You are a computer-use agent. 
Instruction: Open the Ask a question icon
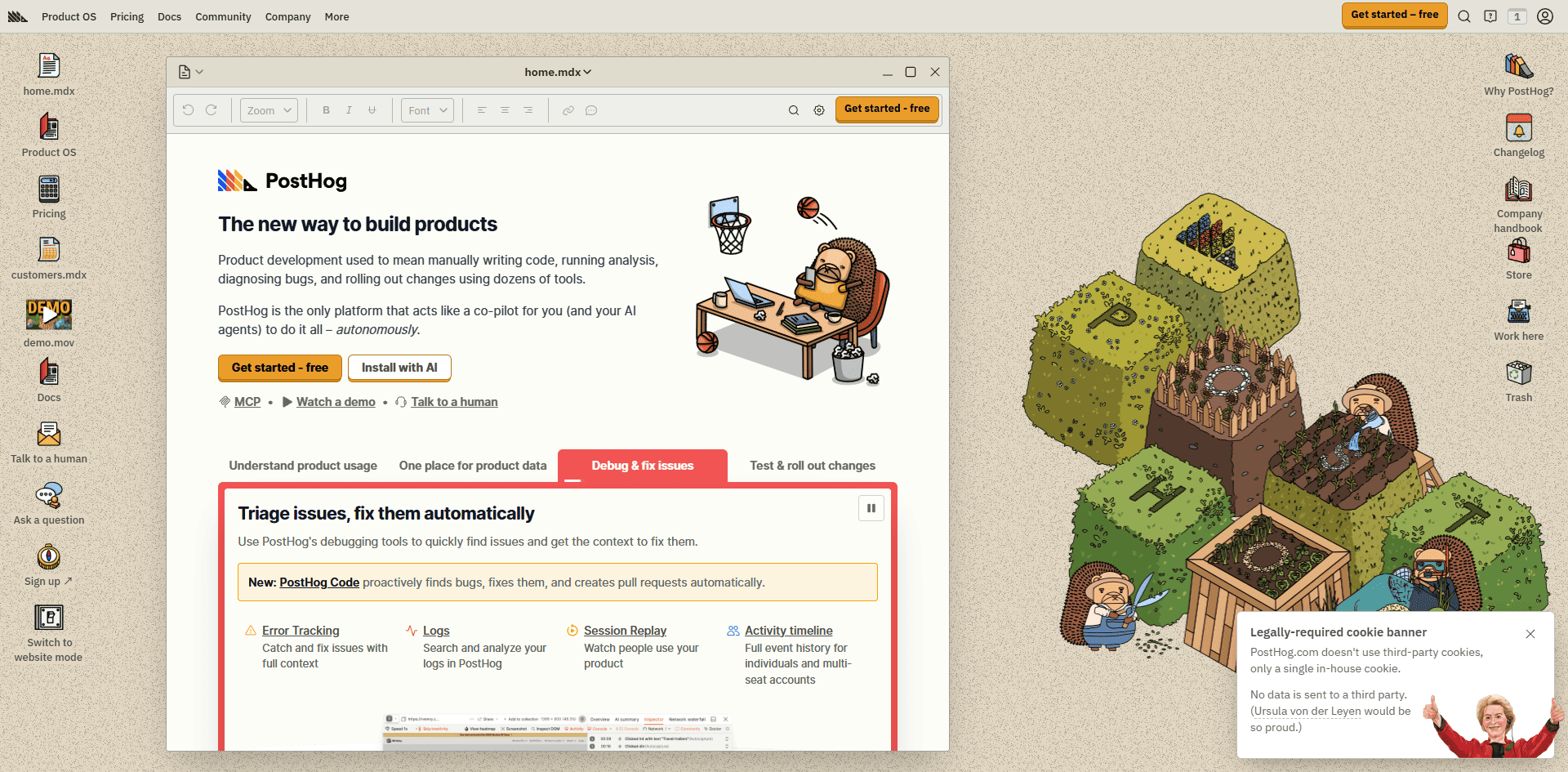click(49, 503)
